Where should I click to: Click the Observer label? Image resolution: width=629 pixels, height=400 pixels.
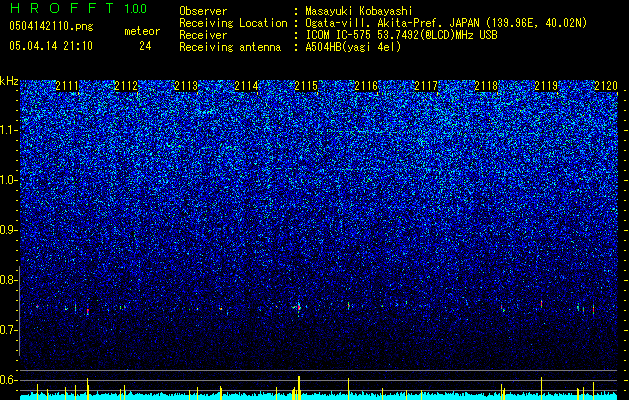point(203,11)
